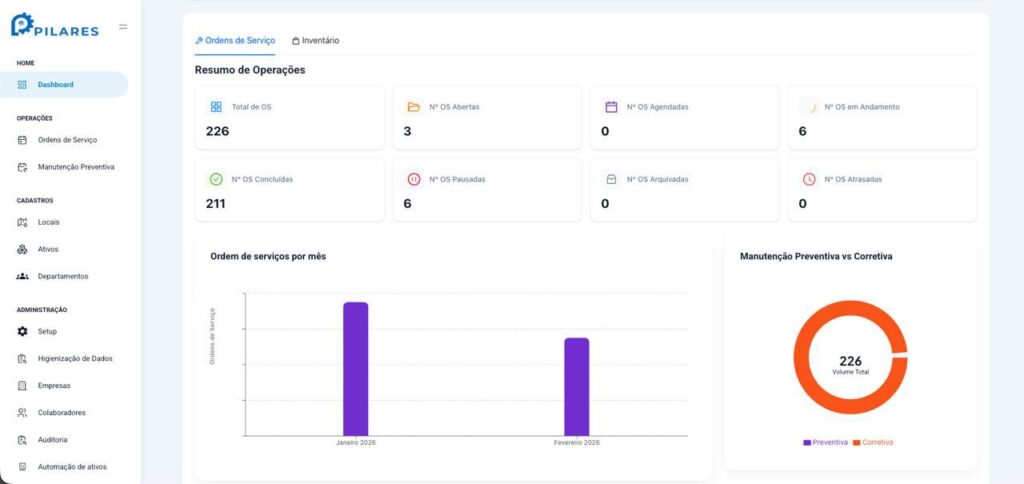
Task: Switch to the Inventário tab
Action: pos(315,40)
